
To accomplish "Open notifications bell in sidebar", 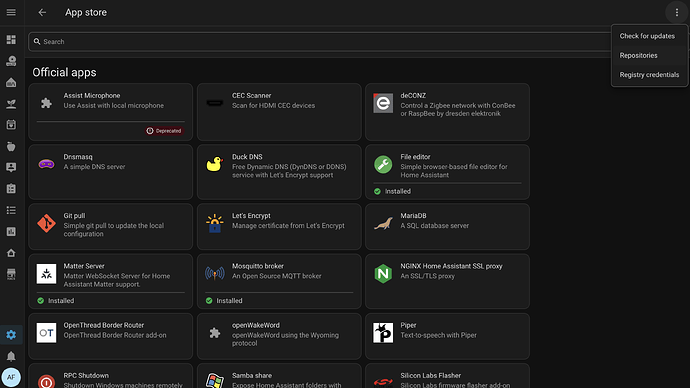I will click(11, 356).
